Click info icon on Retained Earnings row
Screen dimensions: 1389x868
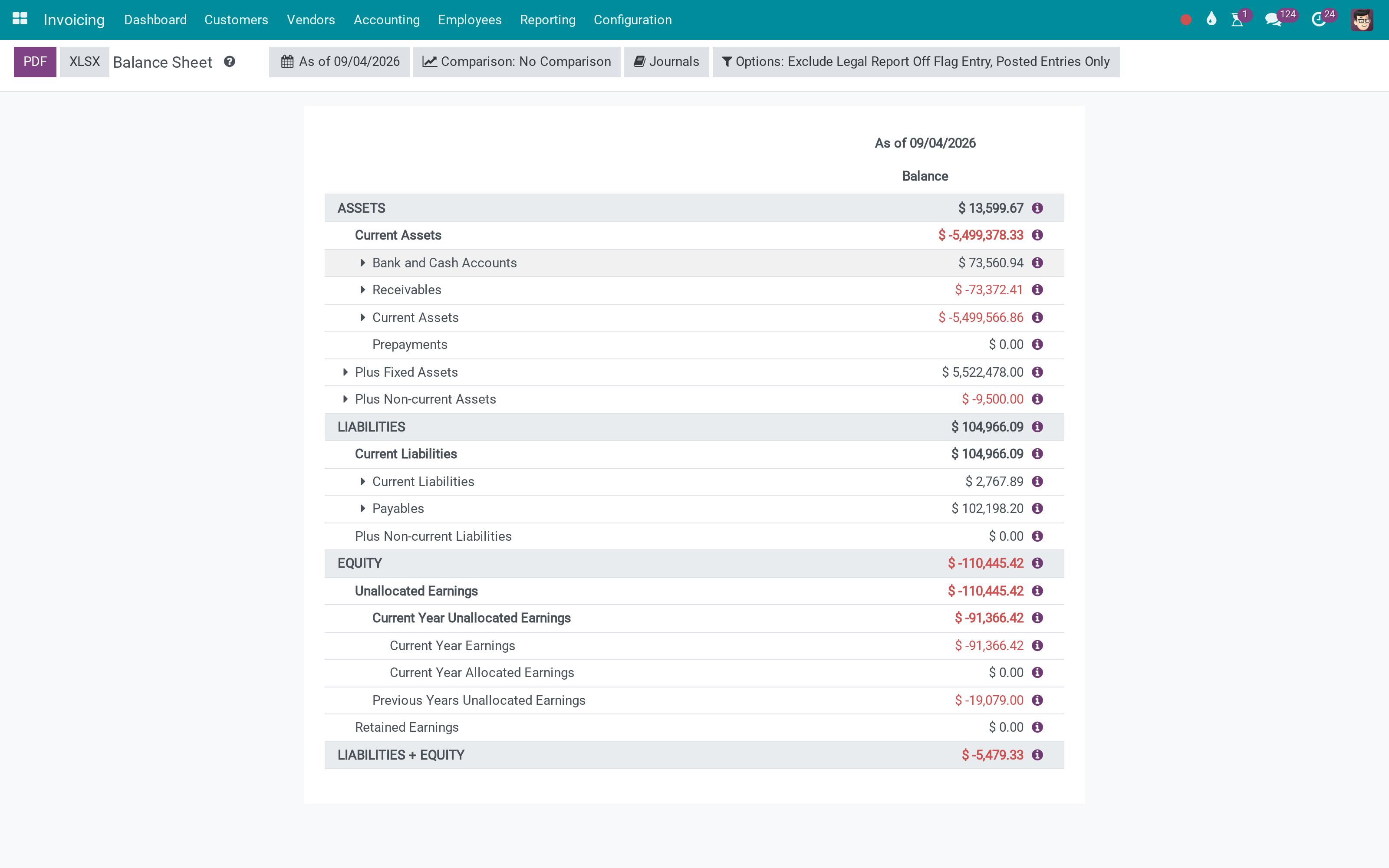tap(1037, 727)
